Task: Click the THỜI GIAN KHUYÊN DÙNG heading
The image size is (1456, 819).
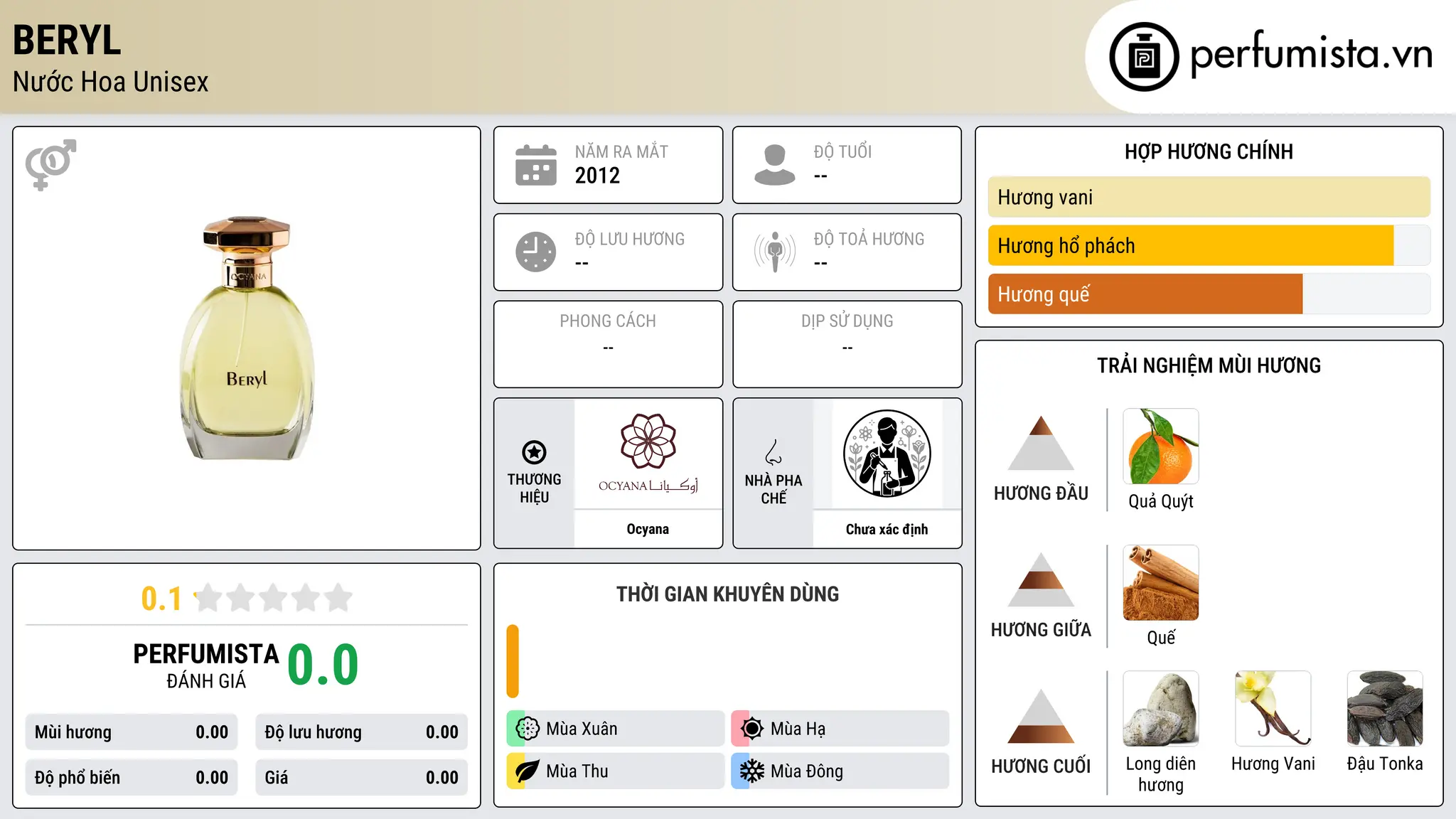Action: click(x=727, y=594)
